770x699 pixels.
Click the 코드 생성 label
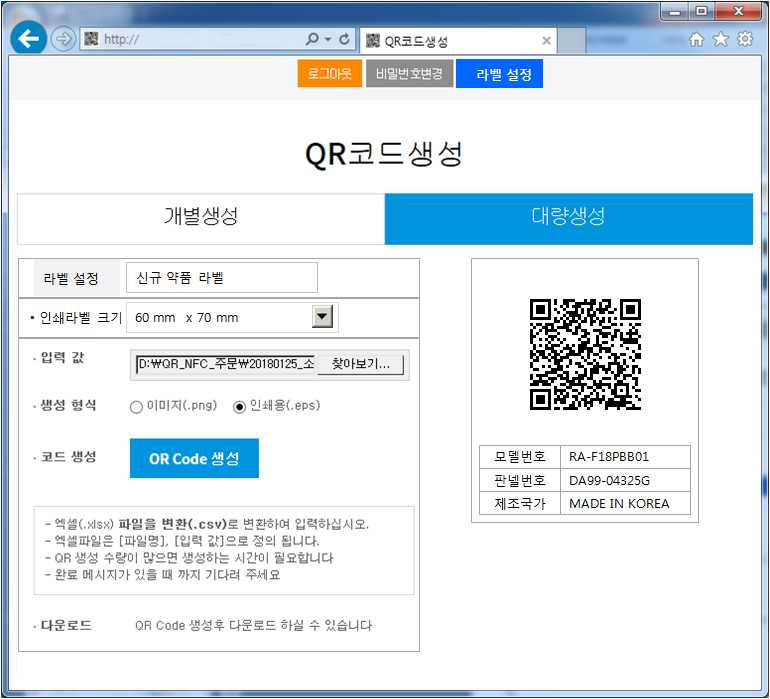(x=68, y=457)
